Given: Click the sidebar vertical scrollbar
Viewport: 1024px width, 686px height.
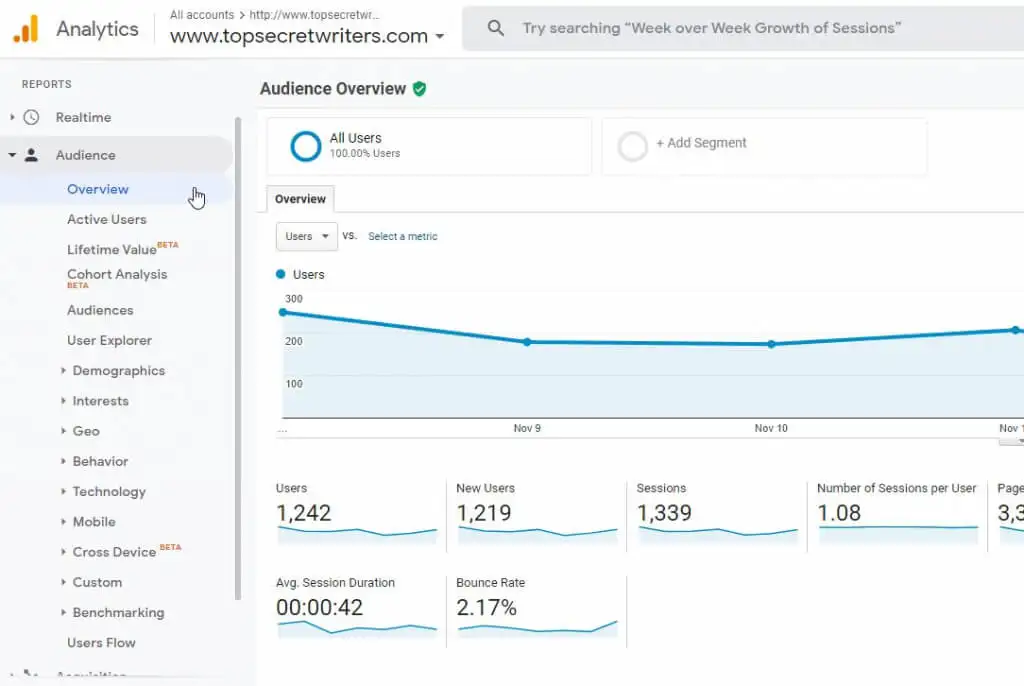Looking at the screenshot, I should coord(238,358).
